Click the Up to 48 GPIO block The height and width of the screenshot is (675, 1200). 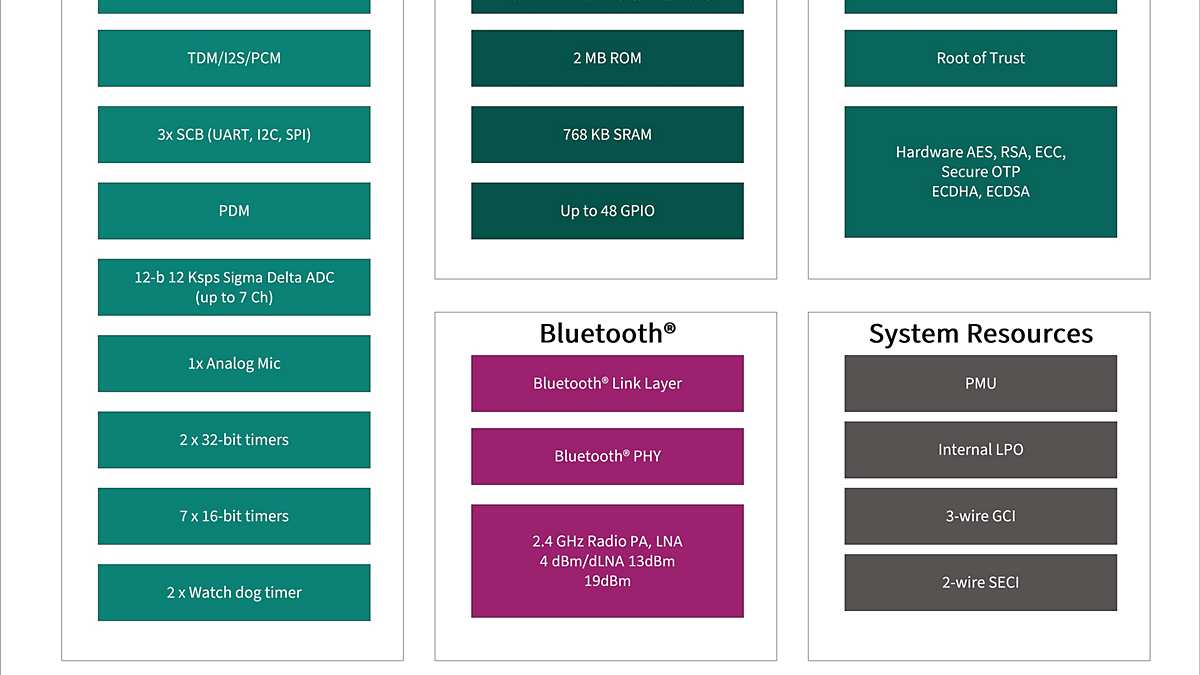tap(607, 211)
